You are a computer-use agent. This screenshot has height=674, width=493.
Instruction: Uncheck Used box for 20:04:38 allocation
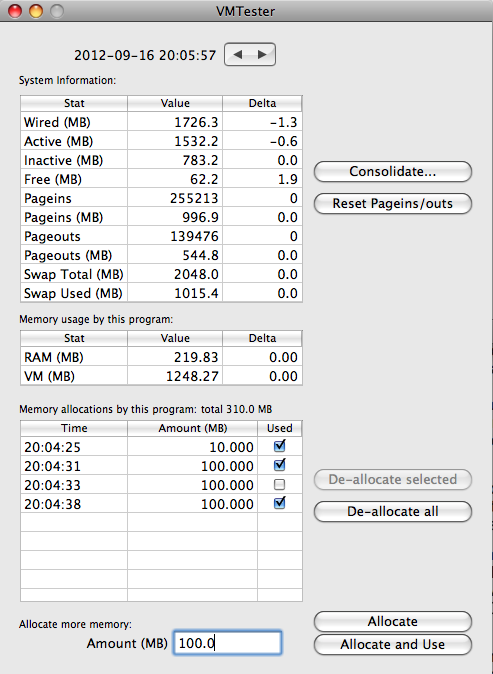pyautogui.click(x=279, y=502)
